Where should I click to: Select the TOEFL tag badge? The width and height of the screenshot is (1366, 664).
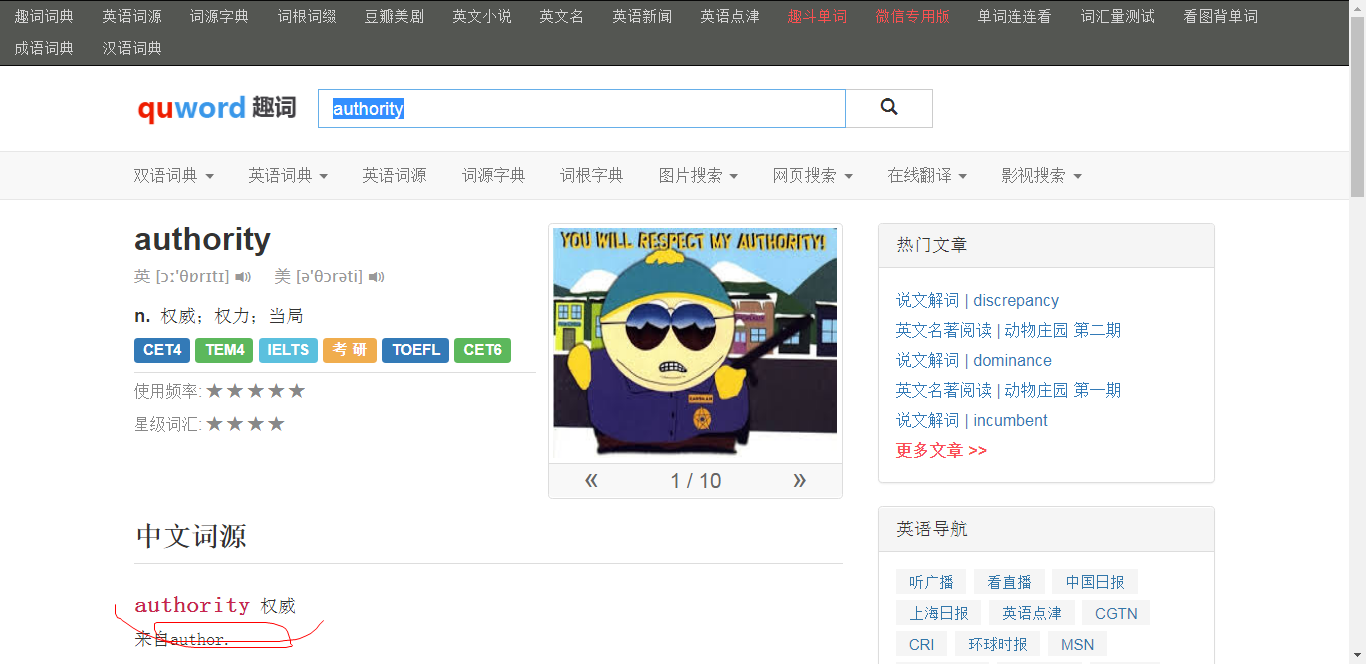coord(416,350)
